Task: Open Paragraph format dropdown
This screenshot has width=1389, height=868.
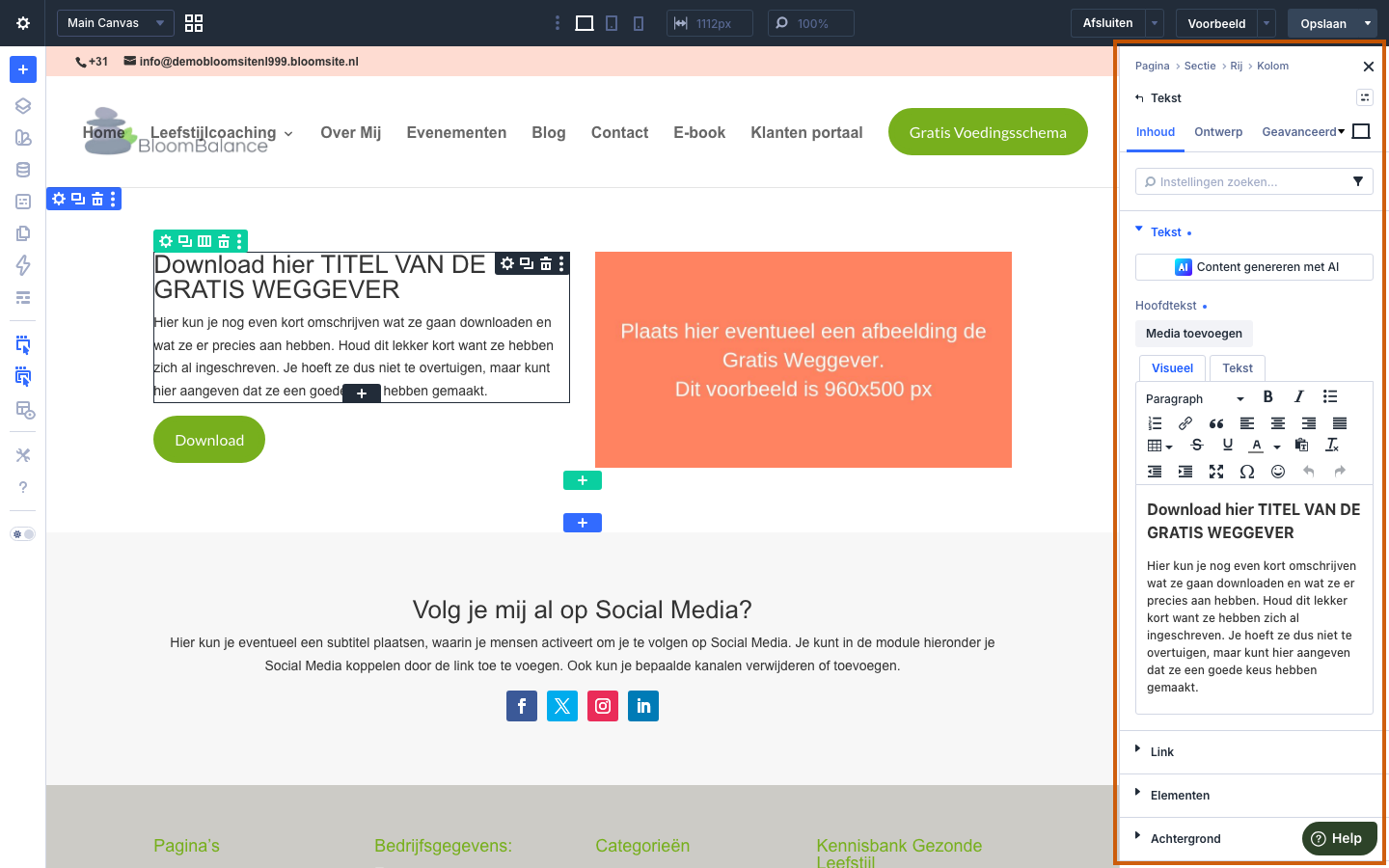Action: [1195, 398]
